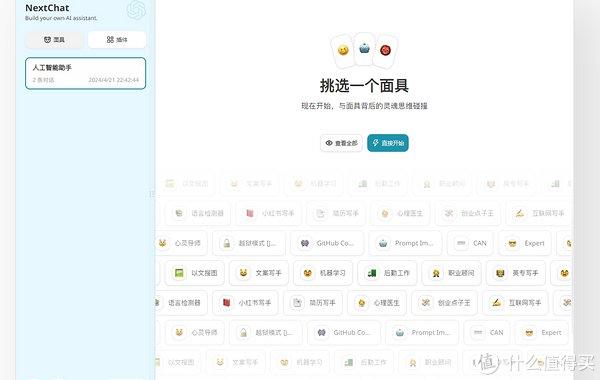Select the 人工智能助手 chat conversation
This screenshot has height=380, width=600.
(85, 73)
